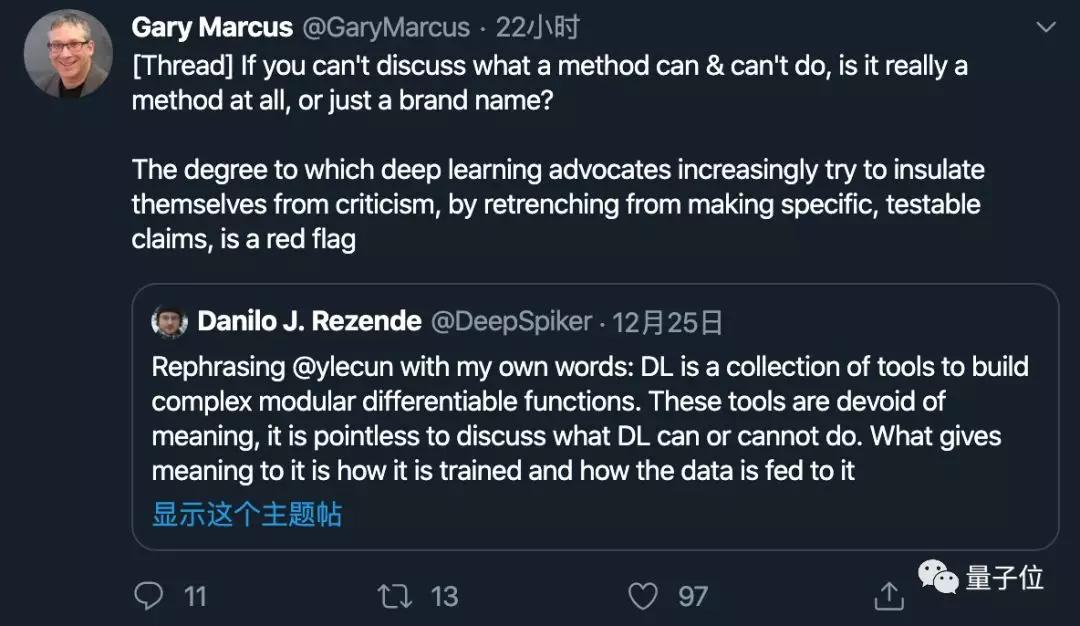Click the share upload icon
1080x626 pixels.
pyautogui.click(x=887, y=597)
